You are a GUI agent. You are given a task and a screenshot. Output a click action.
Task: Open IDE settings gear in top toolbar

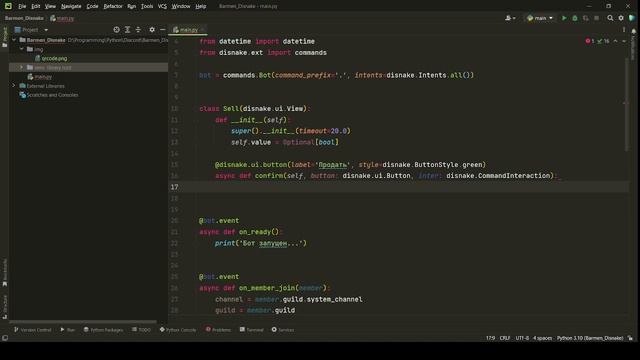621,18
